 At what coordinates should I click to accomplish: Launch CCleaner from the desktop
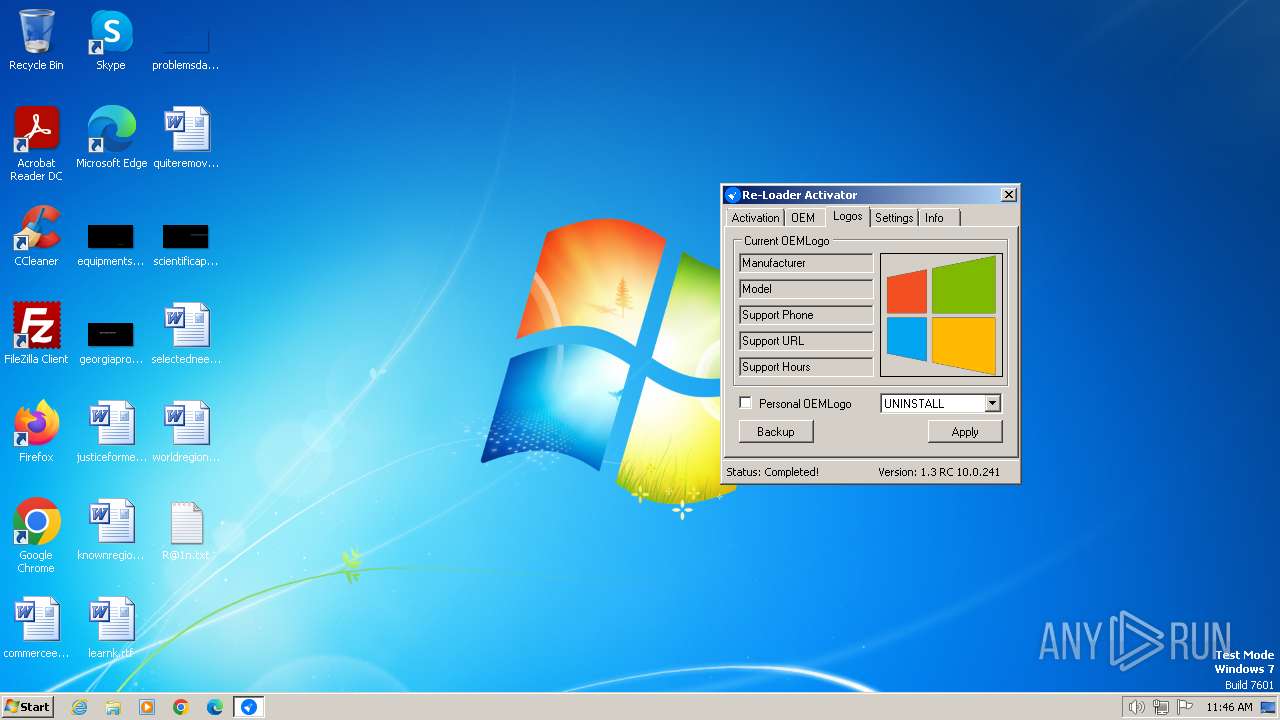pos(36,236)
